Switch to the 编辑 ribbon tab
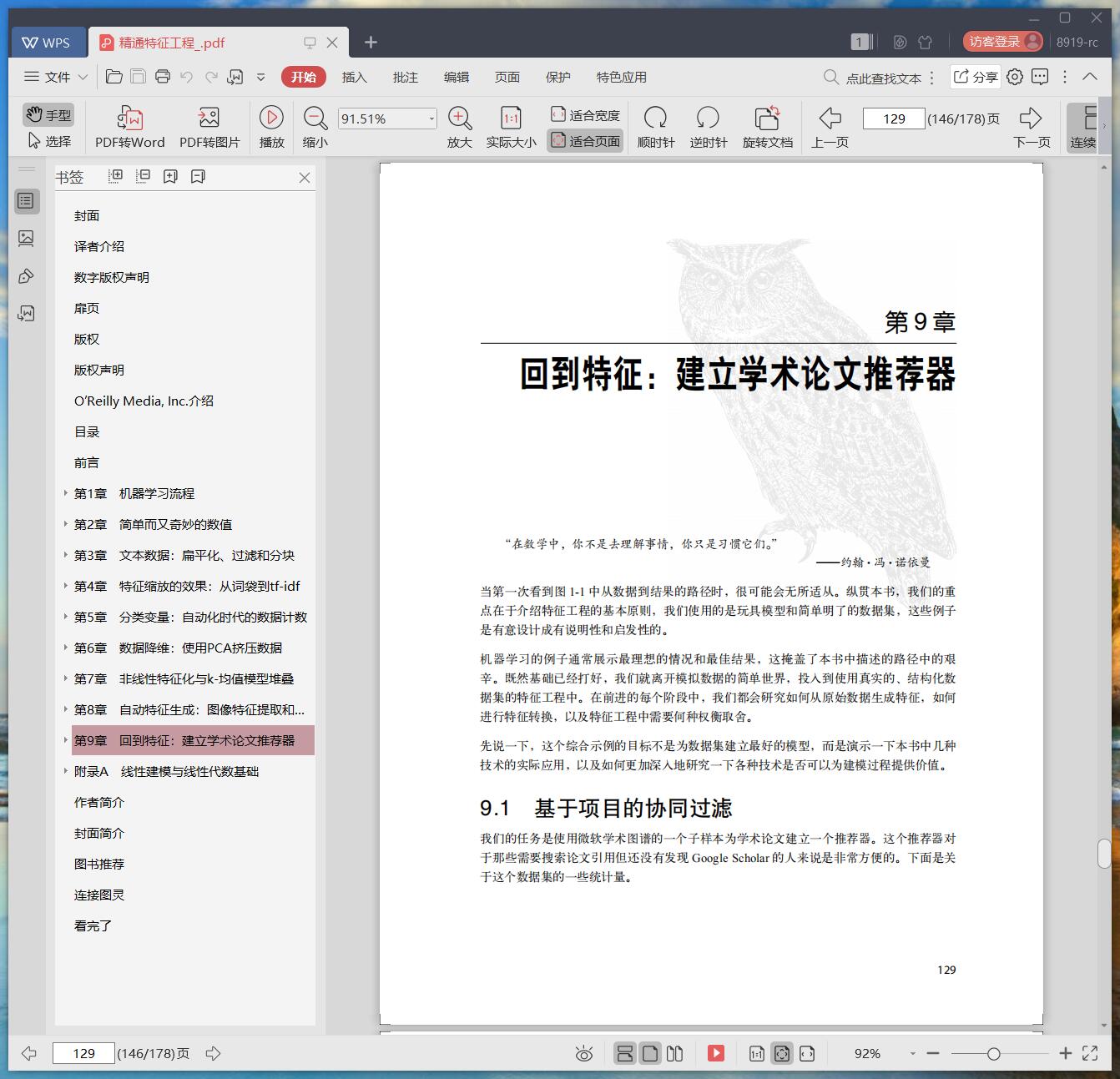The width and height of the screenshot is (1120, 1079). tap(457, 77)
